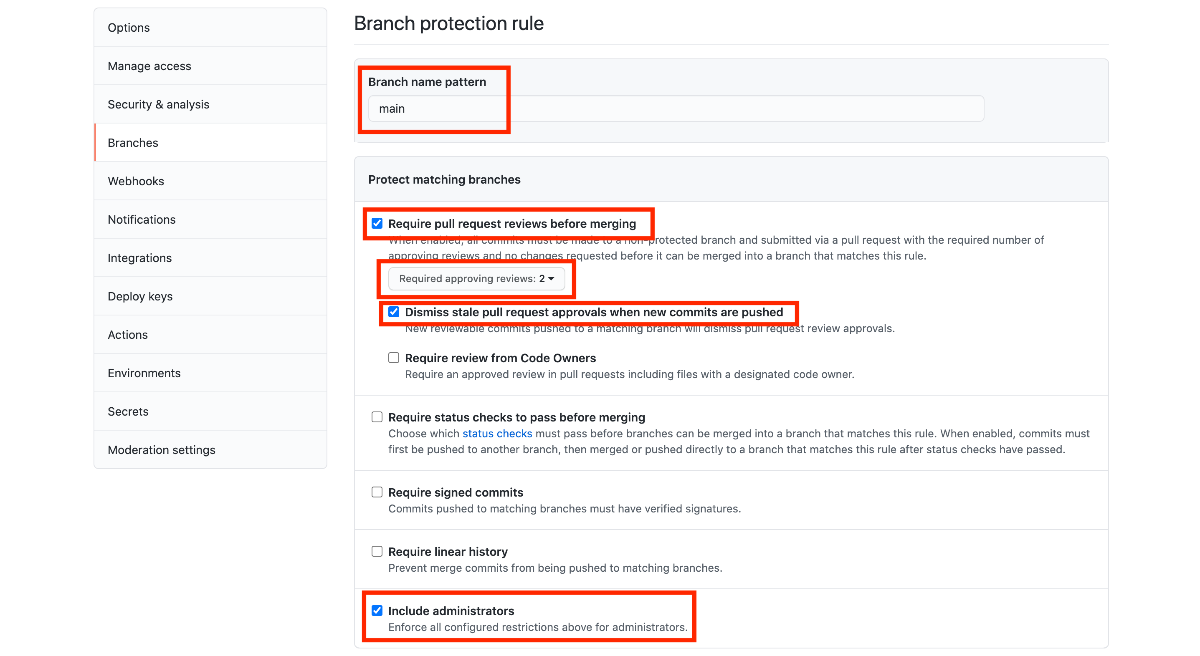Open Moderation settings in sidebar

click(x=210, y=450)
